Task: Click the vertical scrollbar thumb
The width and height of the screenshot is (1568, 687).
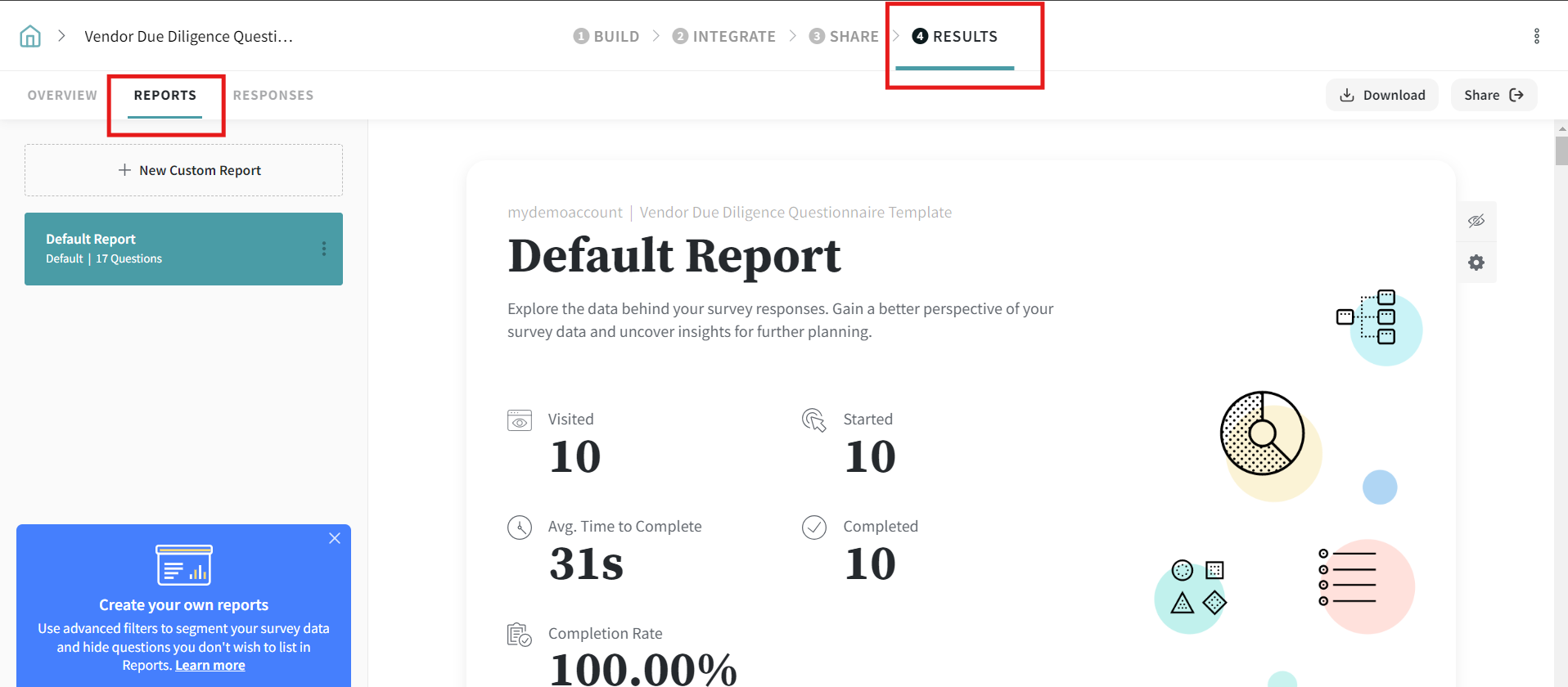Action: (x=1561, y=151)
